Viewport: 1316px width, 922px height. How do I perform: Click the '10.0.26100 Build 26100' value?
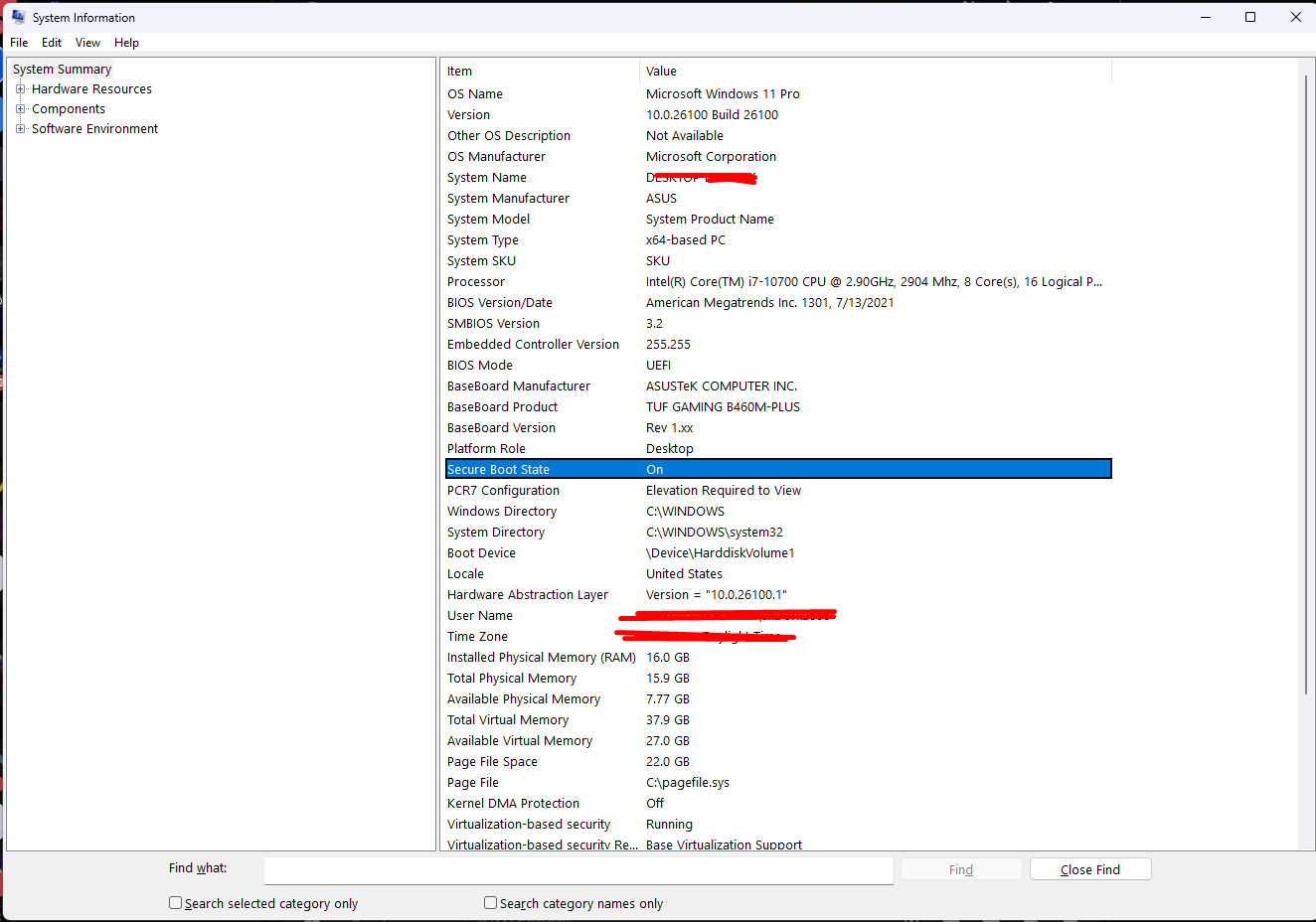pyautogui.click(x=712, y=114)
